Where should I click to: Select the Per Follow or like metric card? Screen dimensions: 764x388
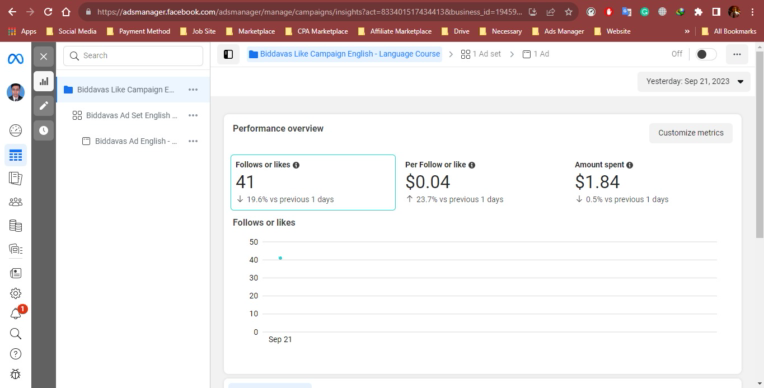[x=482, y=182]
